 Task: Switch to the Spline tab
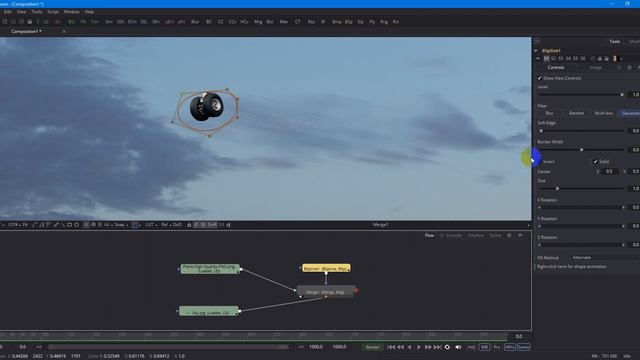pyautogui.click(x=495, y=236)
